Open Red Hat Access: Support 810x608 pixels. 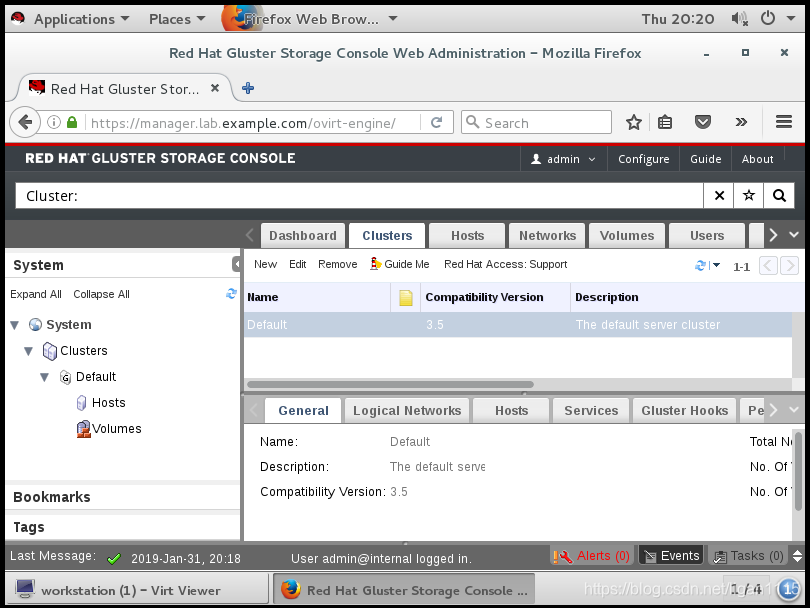tap(505, 264)
